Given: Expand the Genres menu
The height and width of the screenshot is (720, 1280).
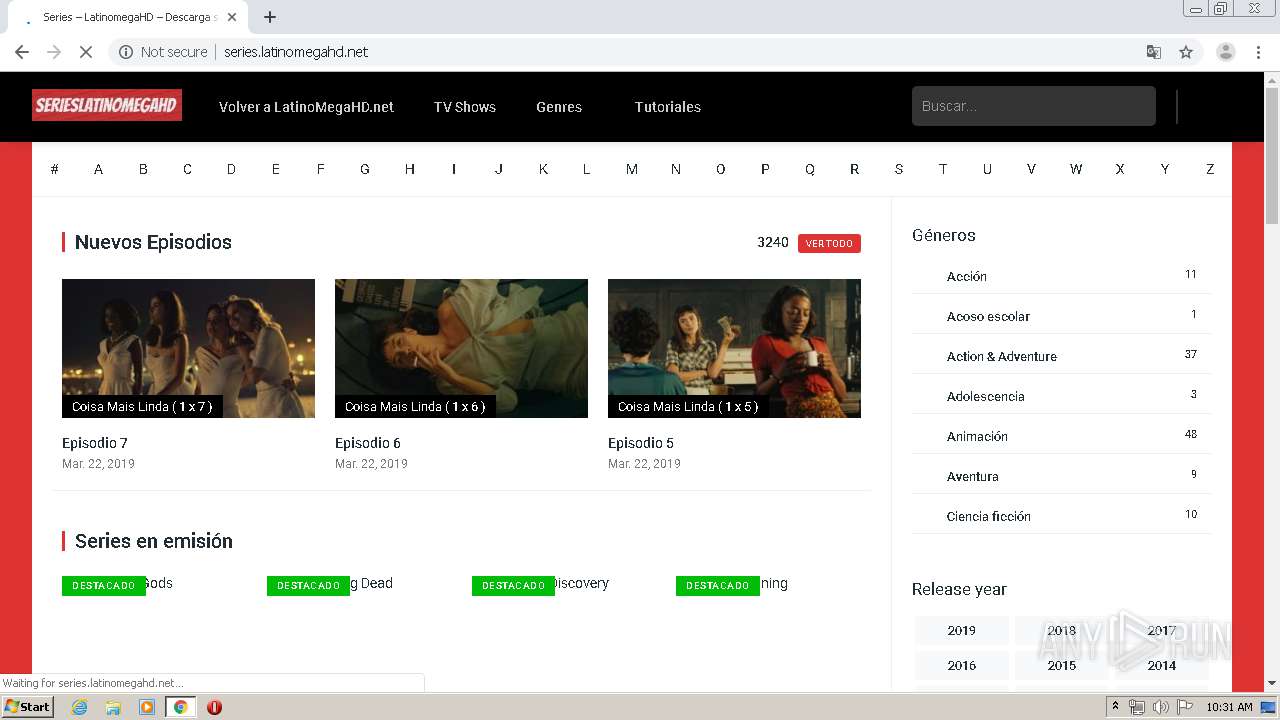Looking at the screenshot, I should pos(559,107).
